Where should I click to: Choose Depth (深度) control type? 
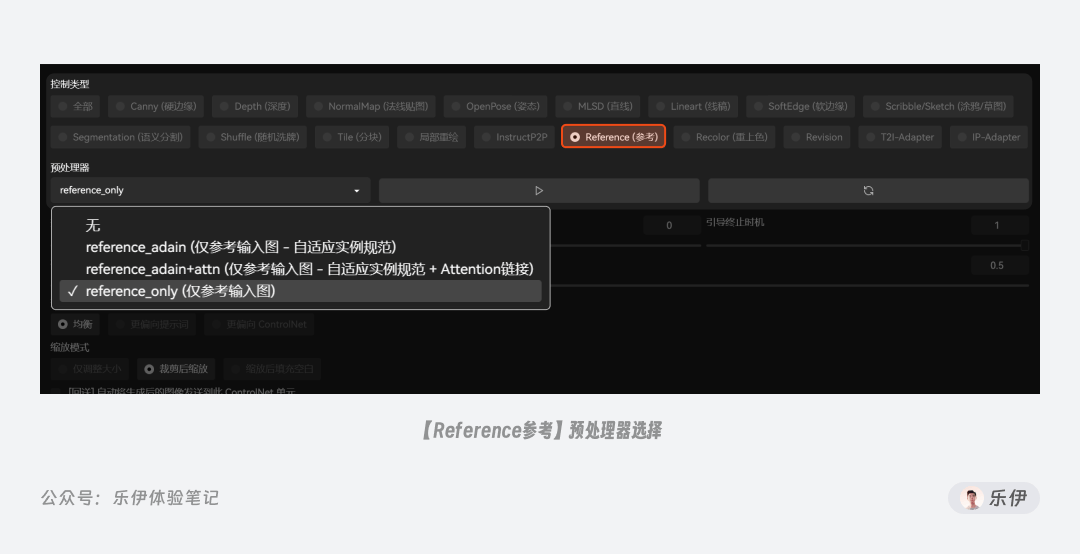point(254,106)
